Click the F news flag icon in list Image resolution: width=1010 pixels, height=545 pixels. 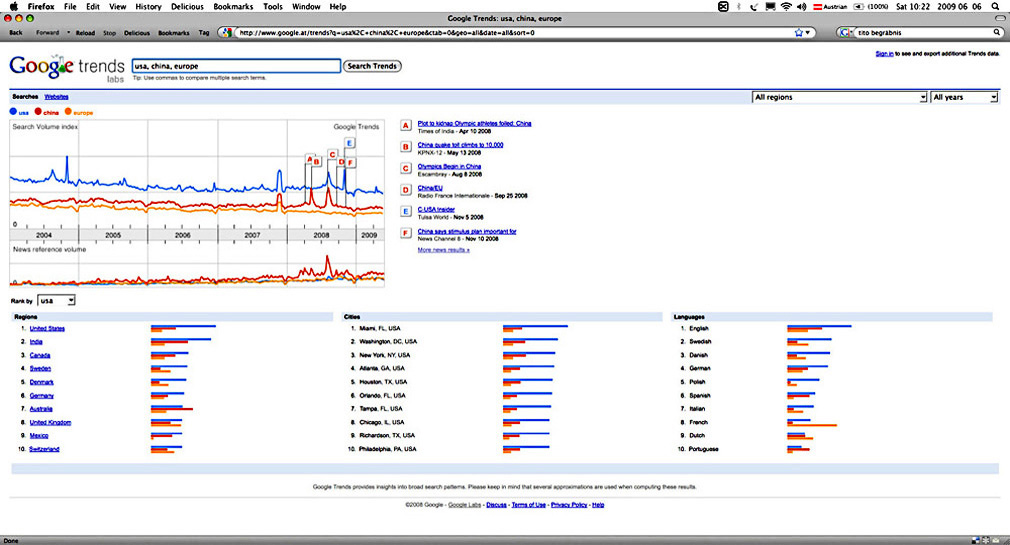406,233
